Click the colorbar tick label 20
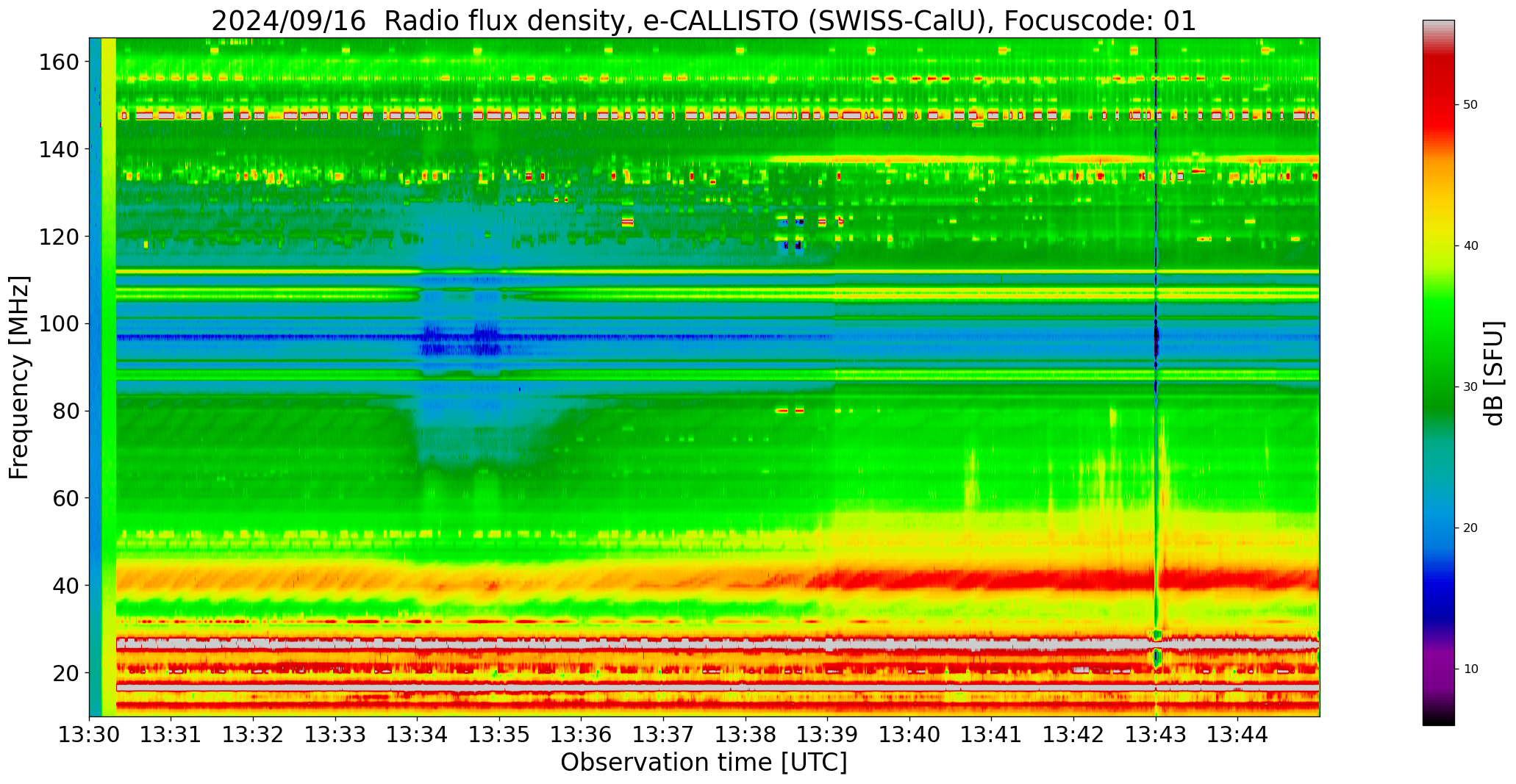Viewport: 1516px width, 784px height. point(1470,528)
